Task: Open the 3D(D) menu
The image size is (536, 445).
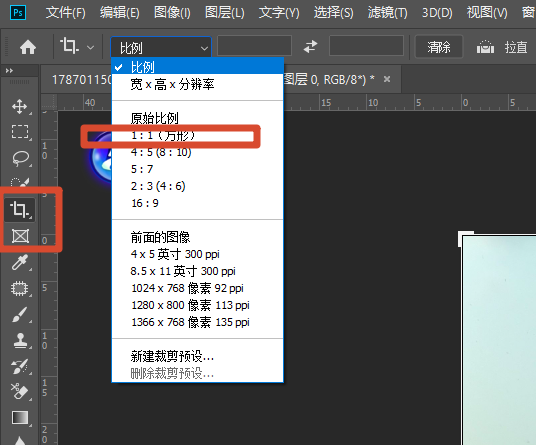Action: tap(437, 13)
